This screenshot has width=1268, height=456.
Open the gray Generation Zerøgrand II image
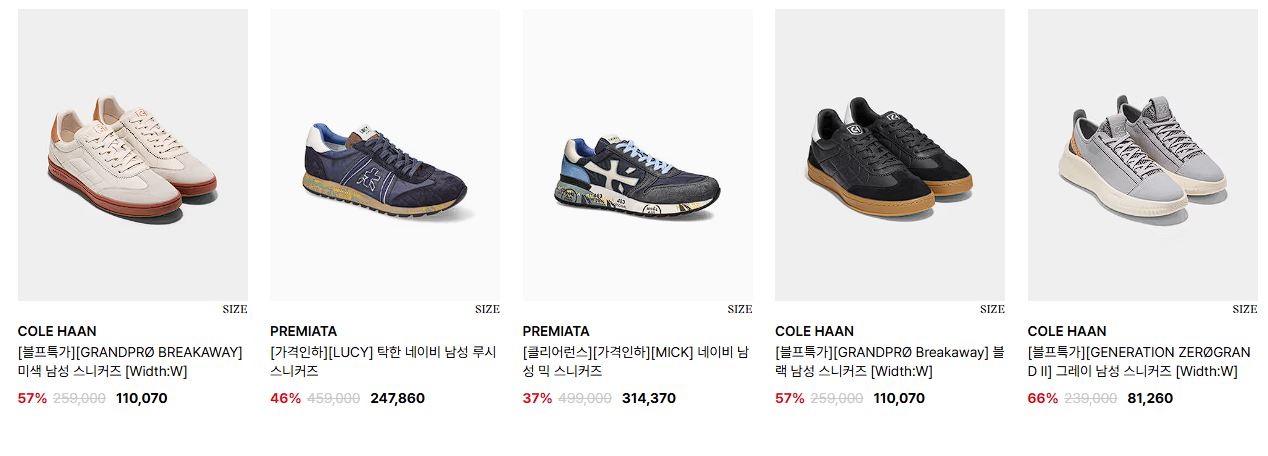pyautogui.click(x=1143, y=155)
